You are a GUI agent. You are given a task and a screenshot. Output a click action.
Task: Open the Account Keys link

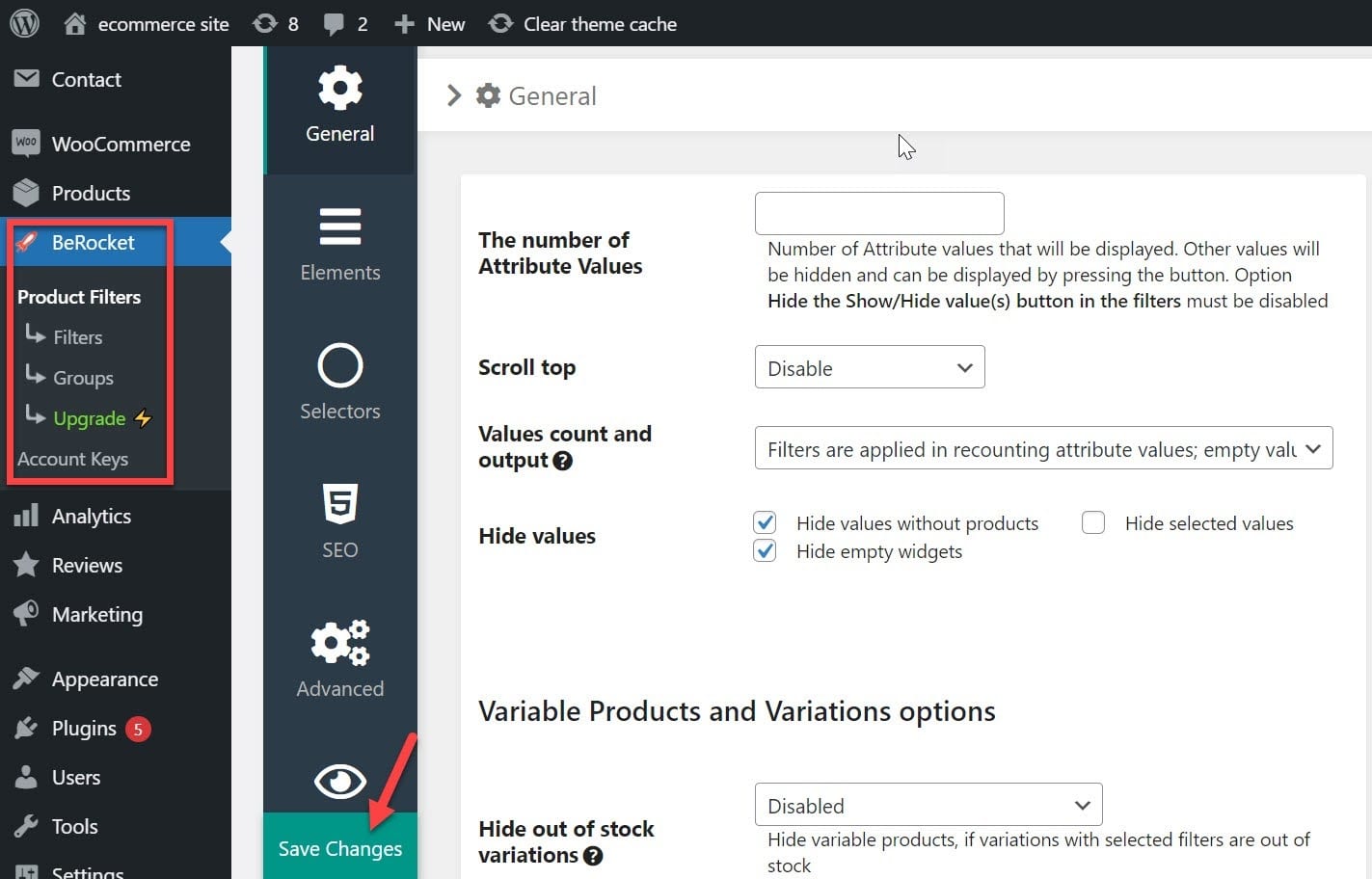(x=73, y=459)
